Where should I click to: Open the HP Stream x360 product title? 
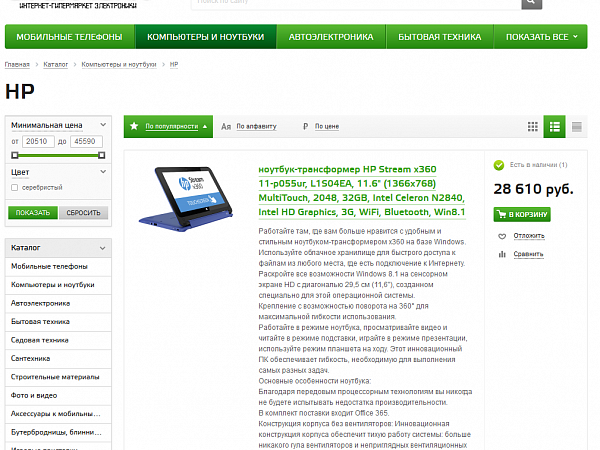362,191
